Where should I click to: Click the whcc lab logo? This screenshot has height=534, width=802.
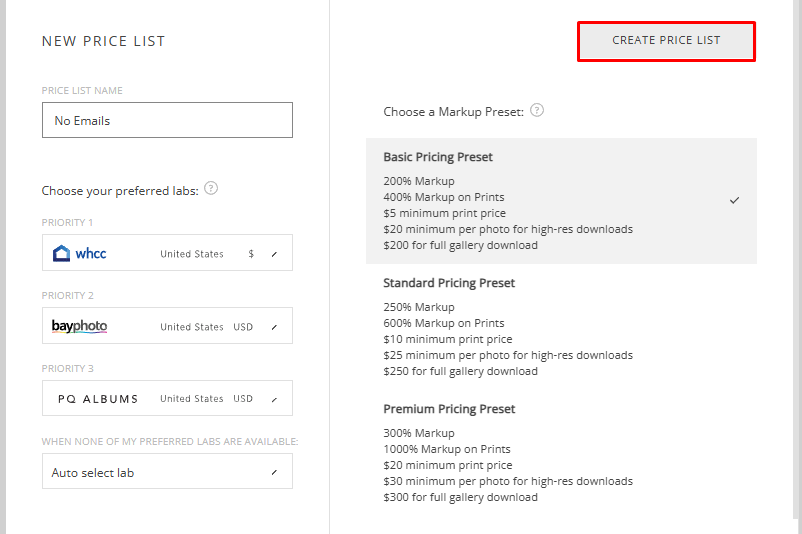pyautogui.click(x=80, y=254)
